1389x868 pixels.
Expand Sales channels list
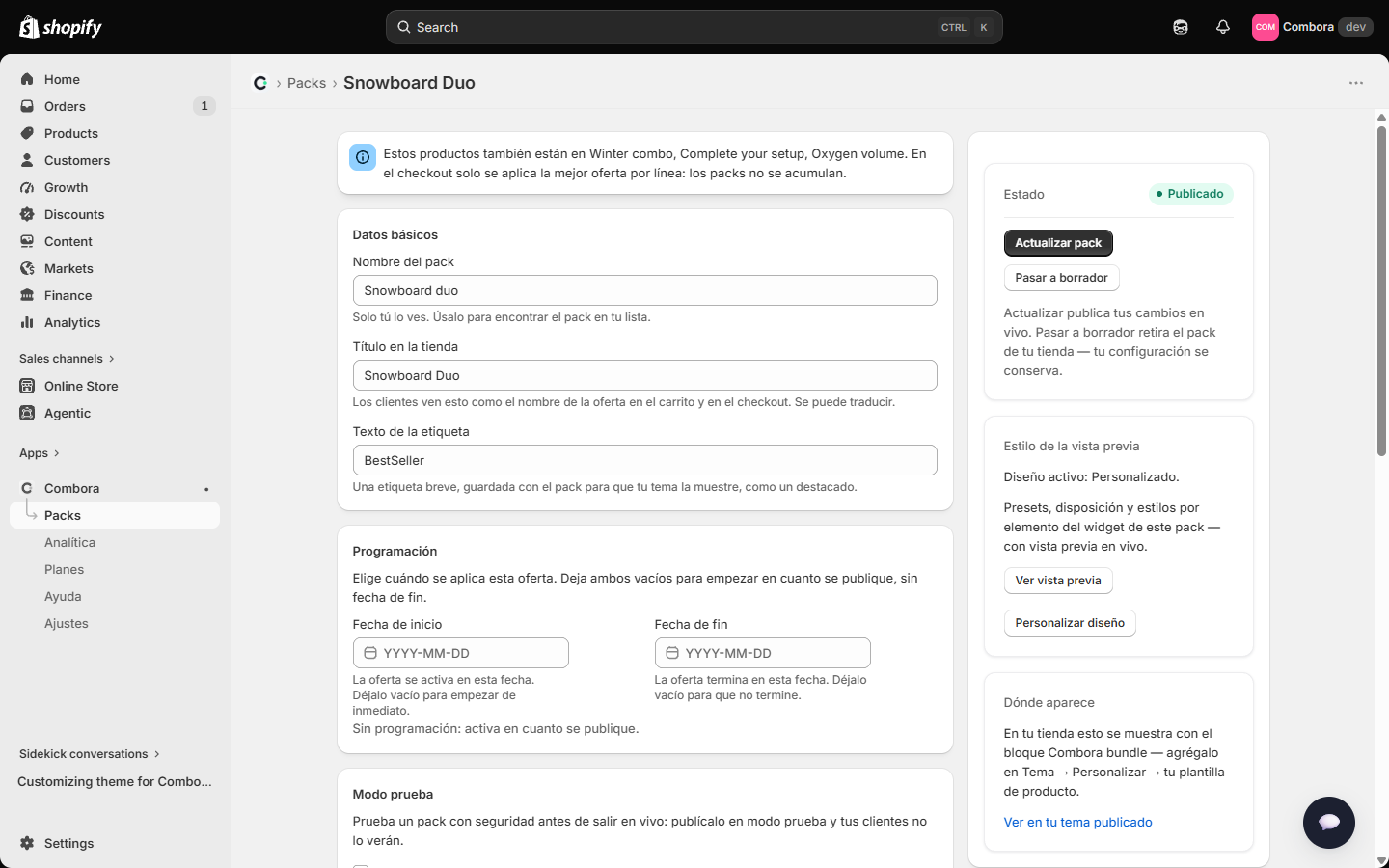(x=68, y=359)
